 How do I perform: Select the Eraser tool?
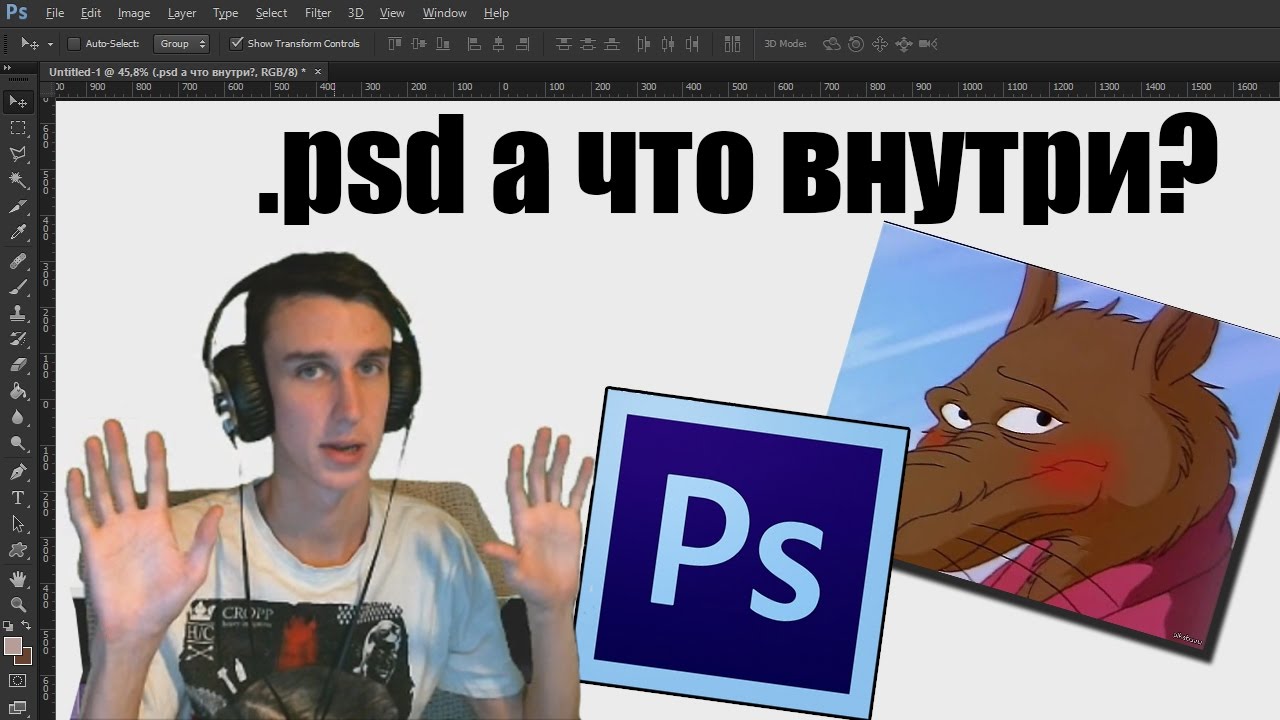click(18, 365)
